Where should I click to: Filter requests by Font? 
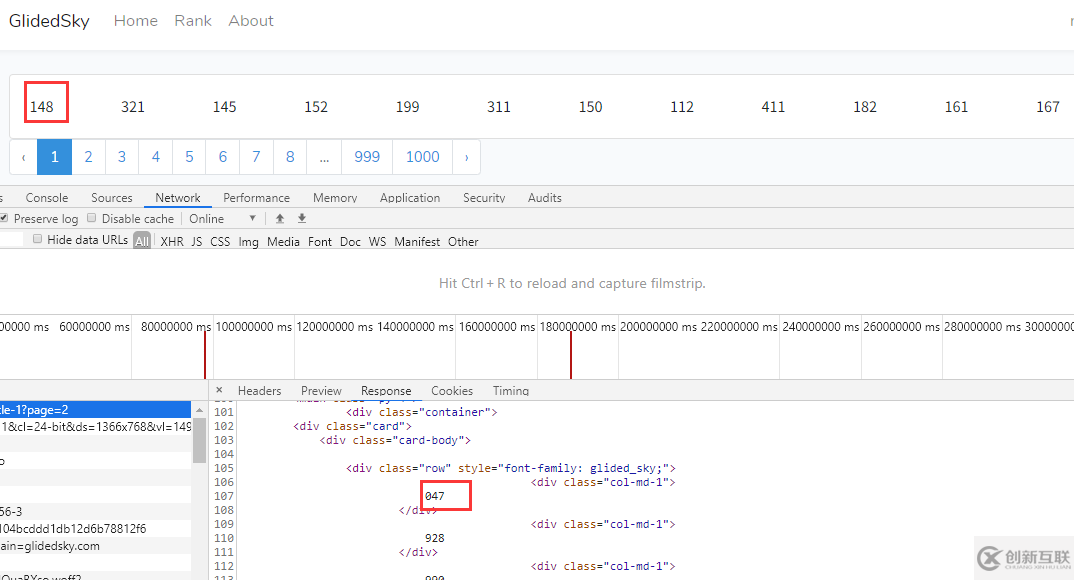[x=320, y=241]
